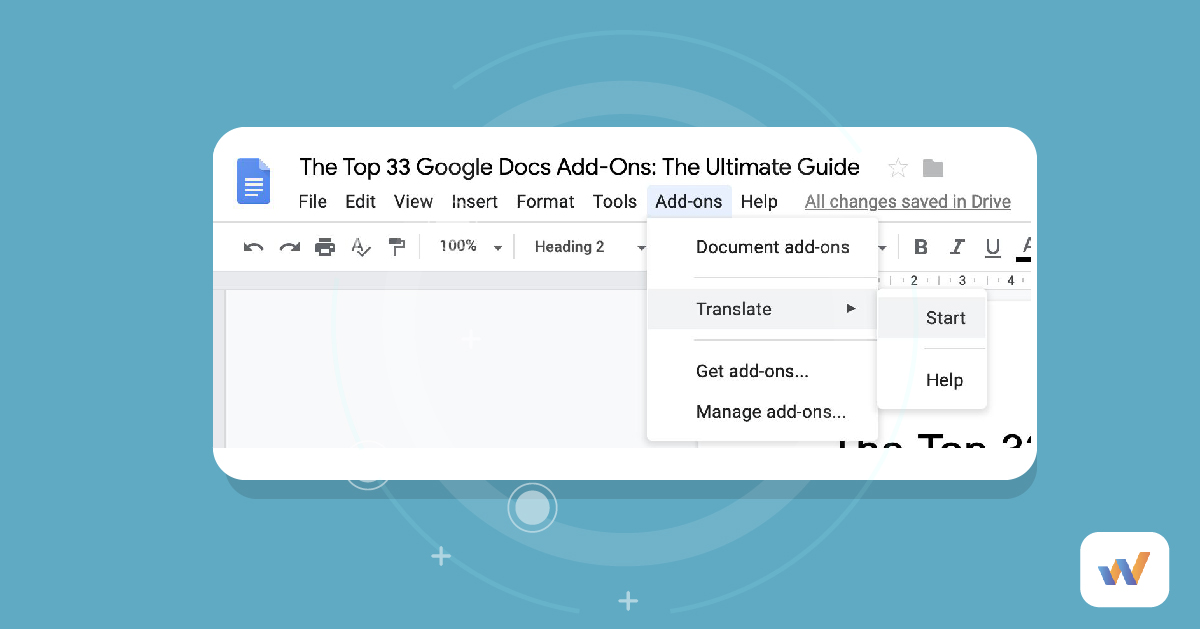
Task: Open the Move to folder icon
Action: tap(932, 167)
